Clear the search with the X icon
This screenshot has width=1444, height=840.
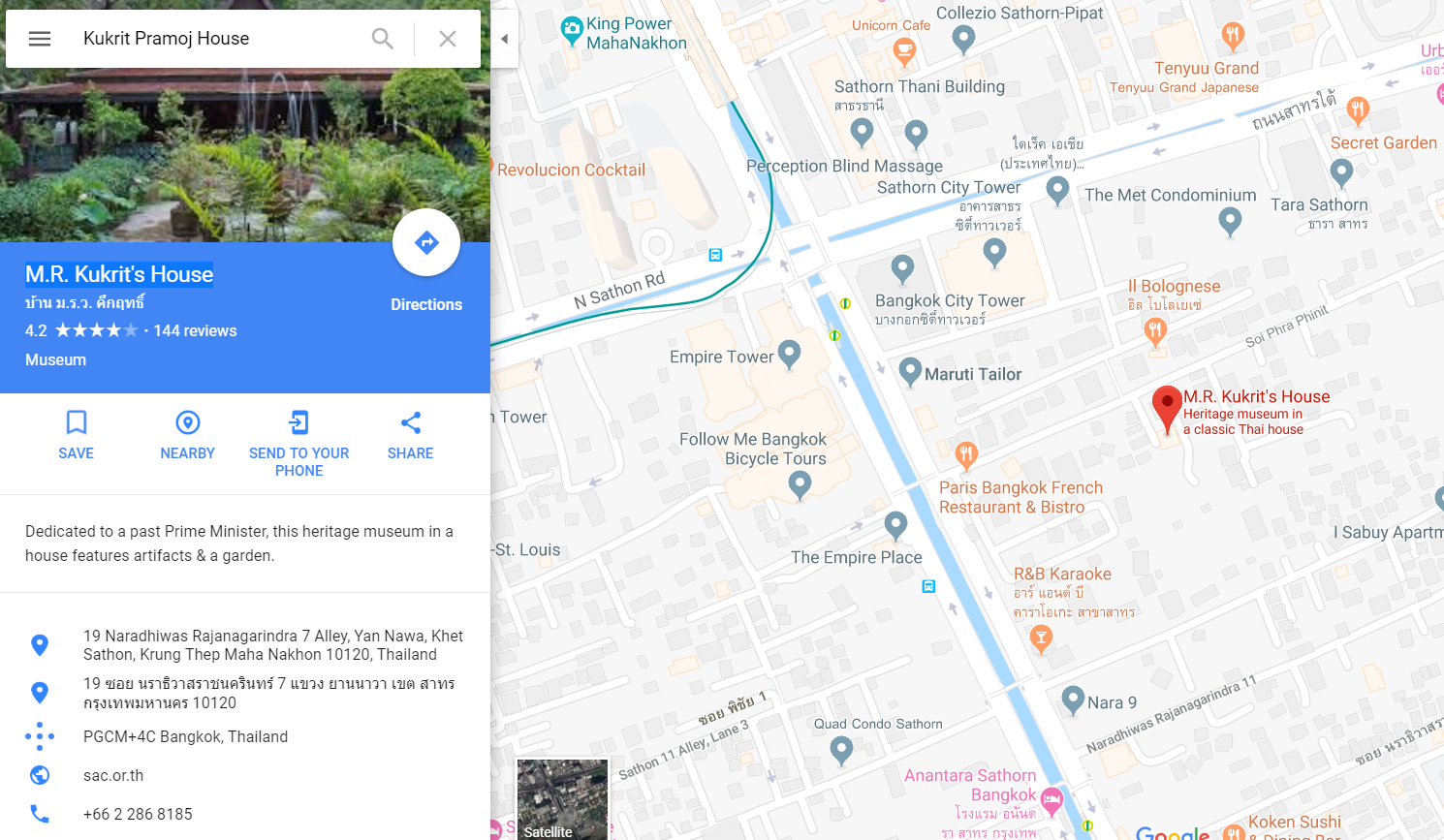click(448, 39)
